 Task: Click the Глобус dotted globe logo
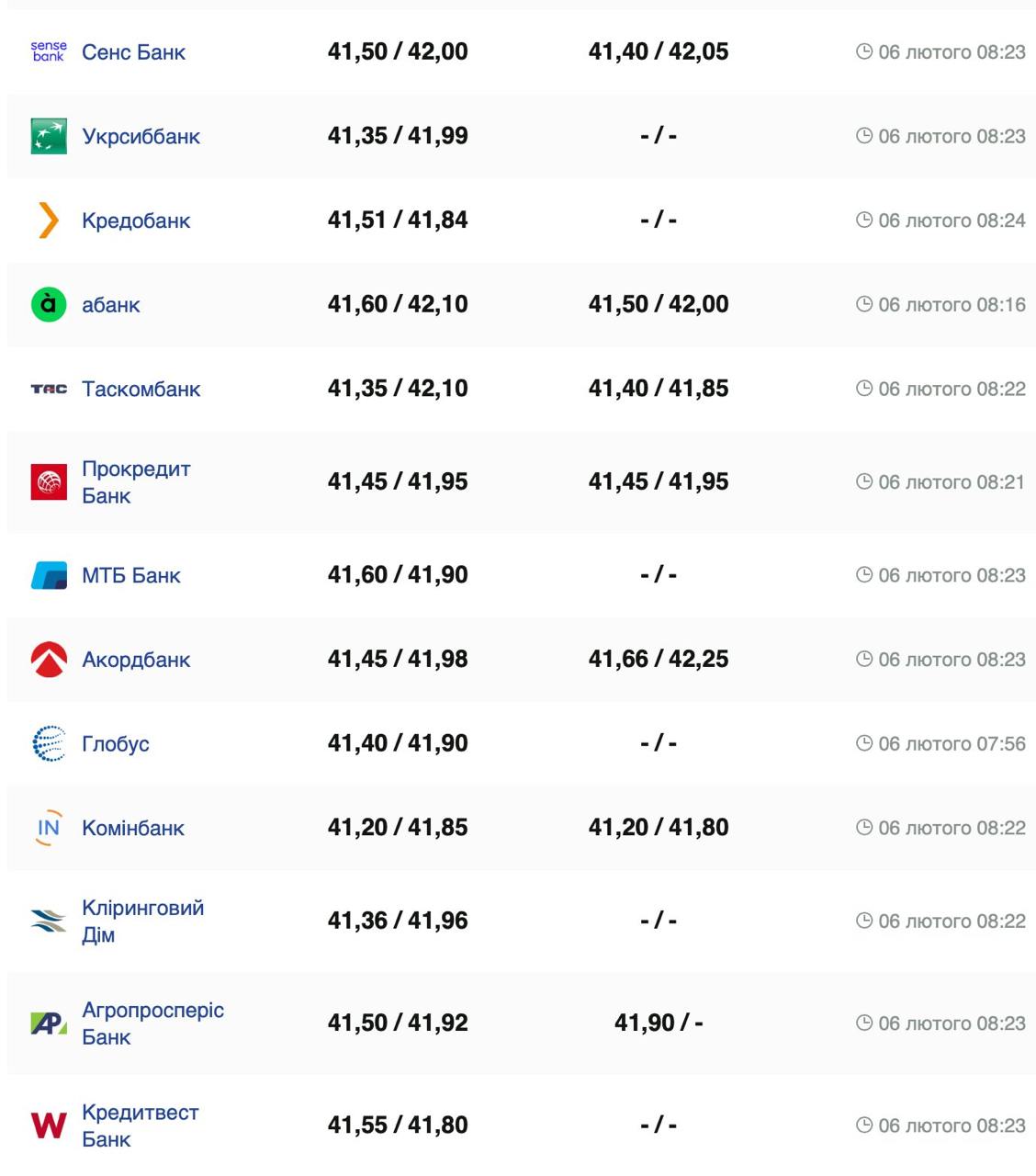tap(49, 743)
